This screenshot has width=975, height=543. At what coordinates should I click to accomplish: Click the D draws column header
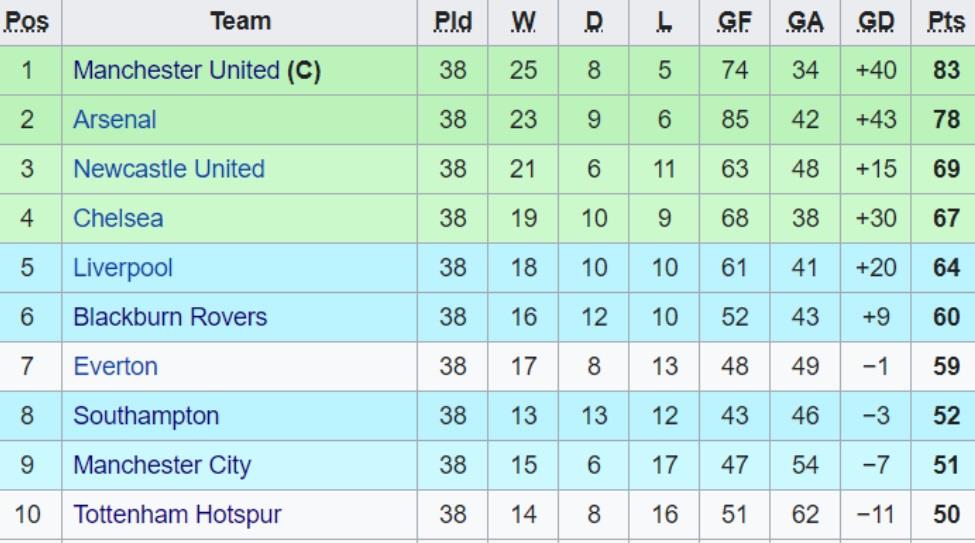click(x=594, y=22)
